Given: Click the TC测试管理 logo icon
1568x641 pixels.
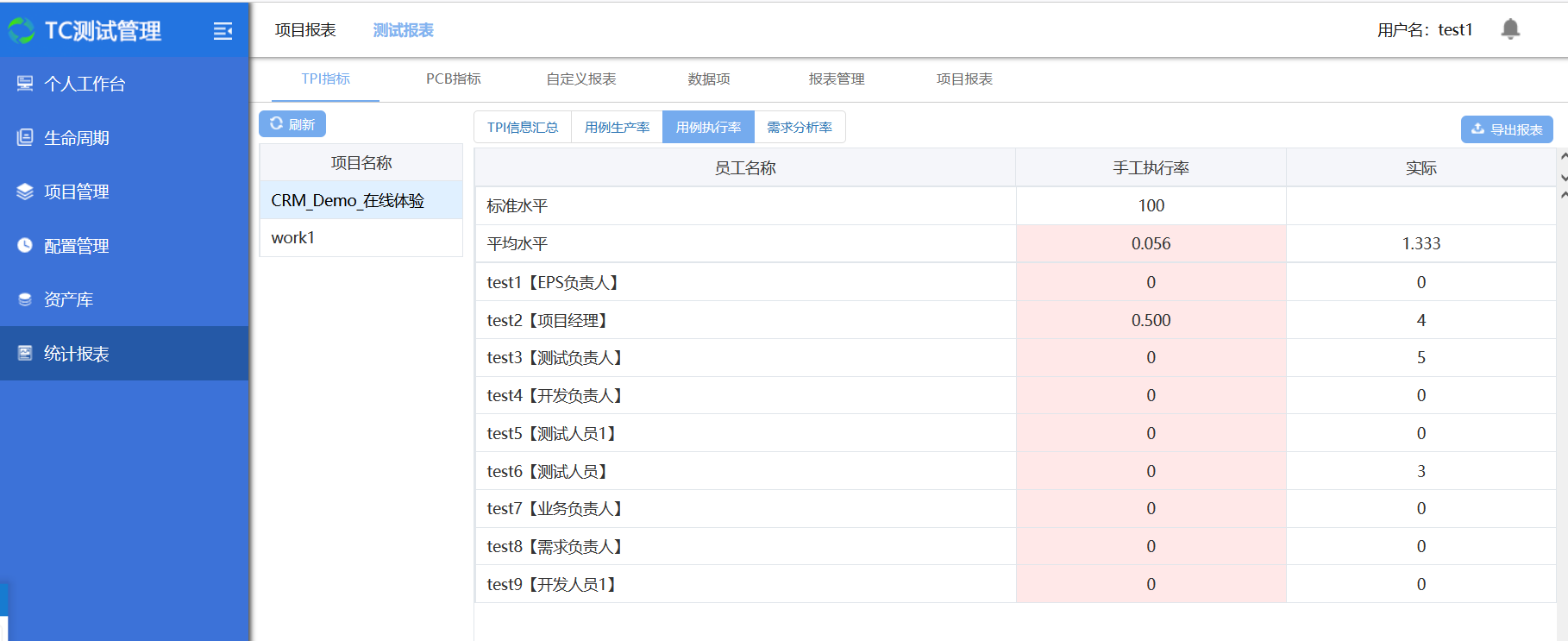Looking at the screenshot, I should (x=22, y=31).
